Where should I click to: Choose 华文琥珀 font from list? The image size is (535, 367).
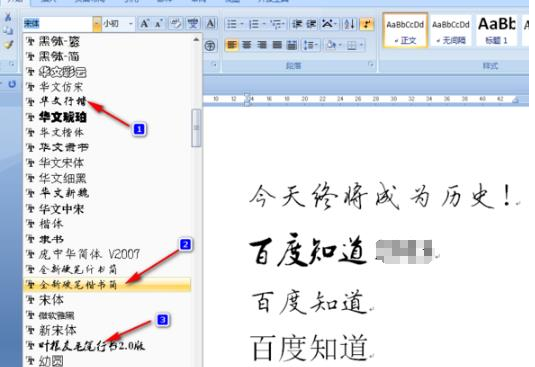click(x=107, y=117)
